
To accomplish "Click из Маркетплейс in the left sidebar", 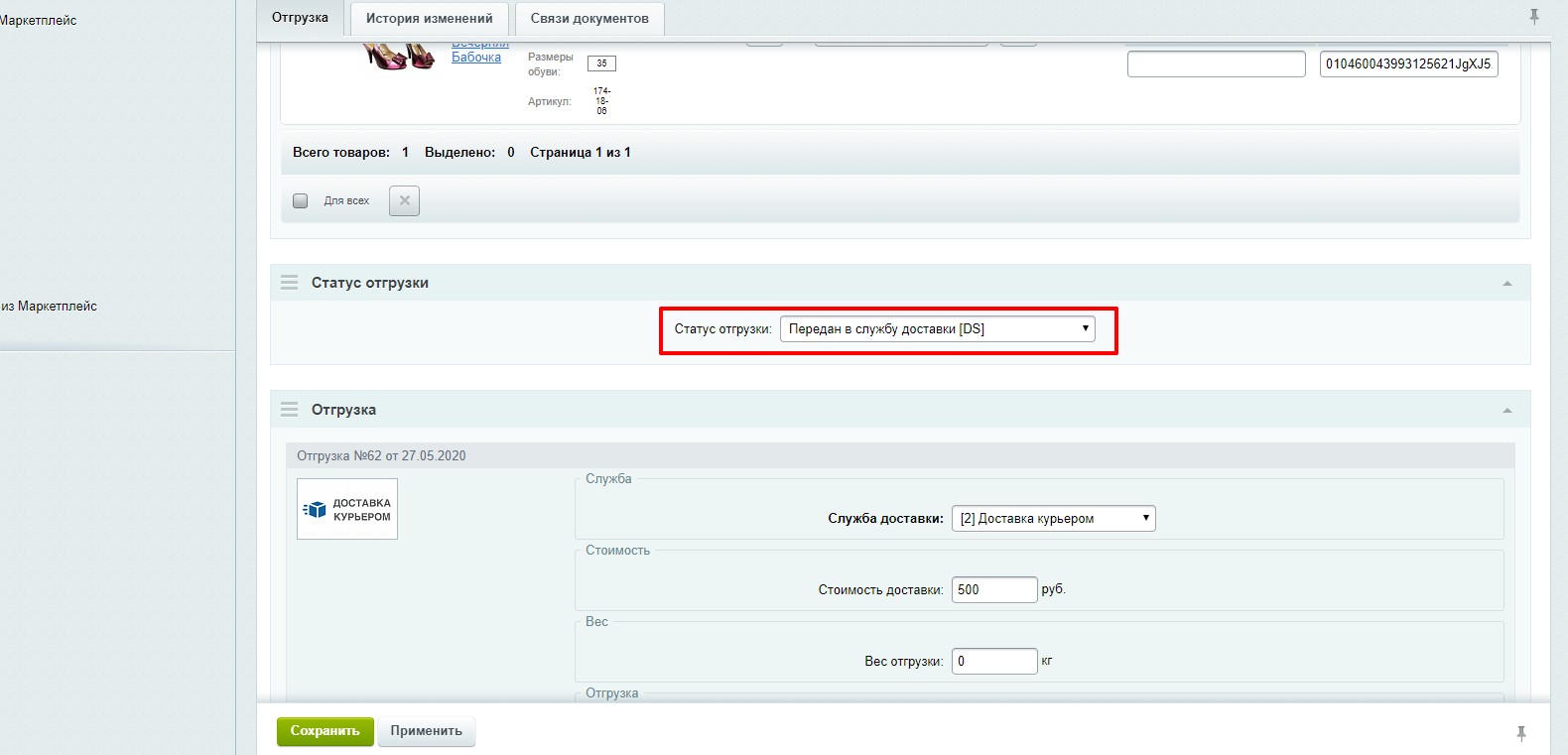I will point(49,306).
